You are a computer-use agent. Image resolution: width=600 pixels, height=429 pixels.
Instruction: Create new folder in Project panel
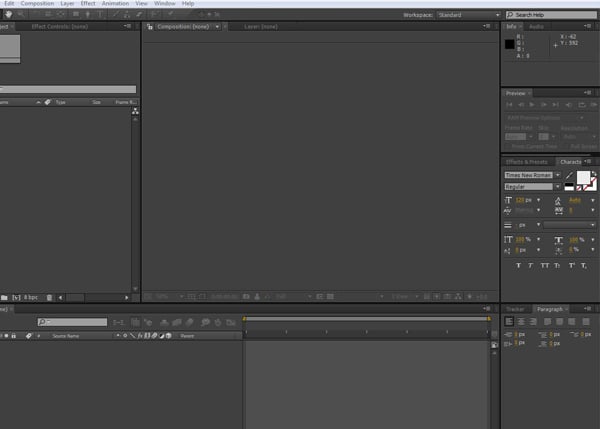click(x=4, y=297)
